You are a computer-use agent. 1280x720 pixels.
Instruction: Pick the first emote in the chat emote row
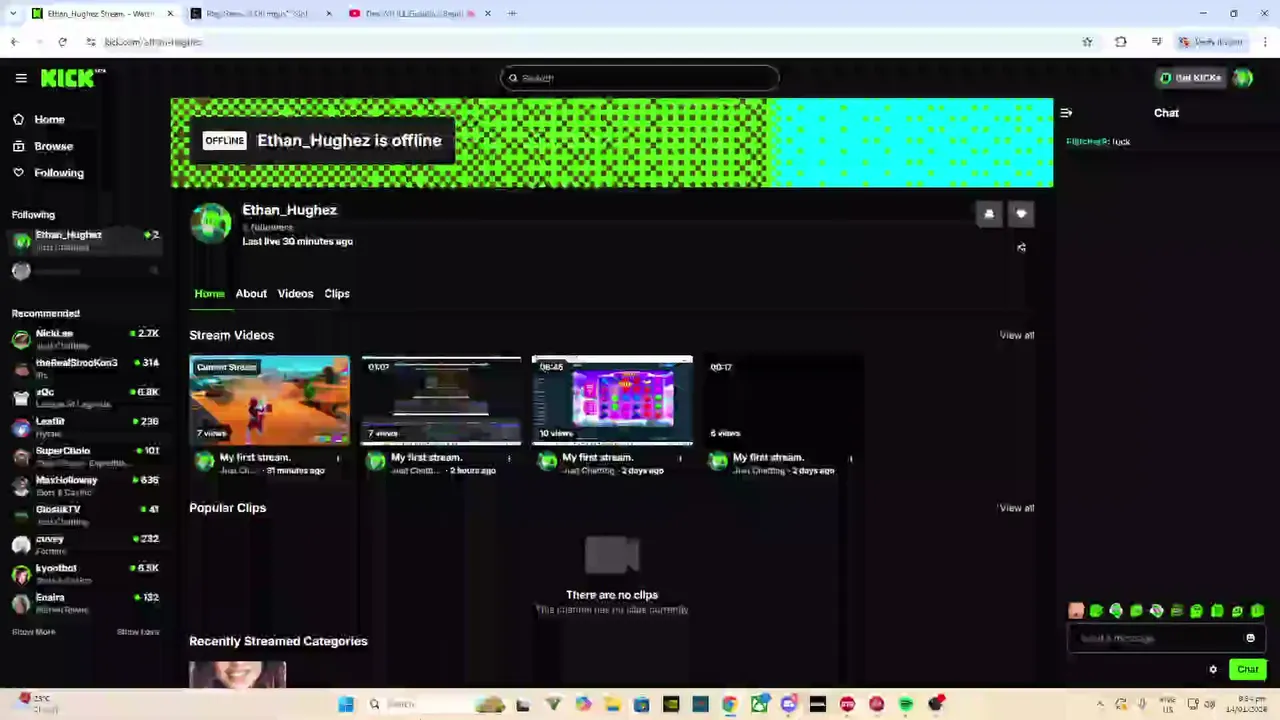(x=1076, y=610)
